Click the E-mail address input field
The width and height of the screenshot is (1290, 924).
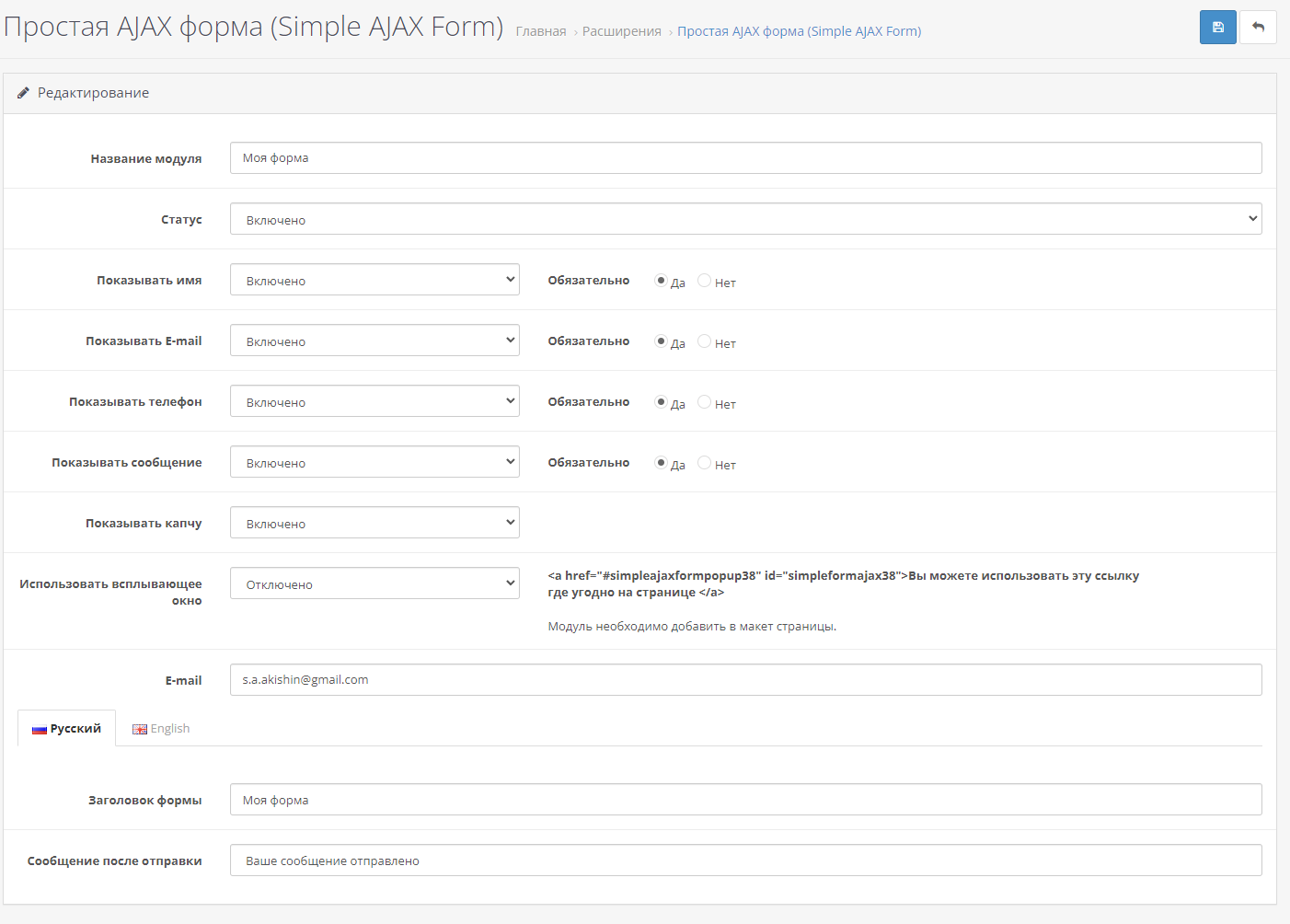pos(745,680)
